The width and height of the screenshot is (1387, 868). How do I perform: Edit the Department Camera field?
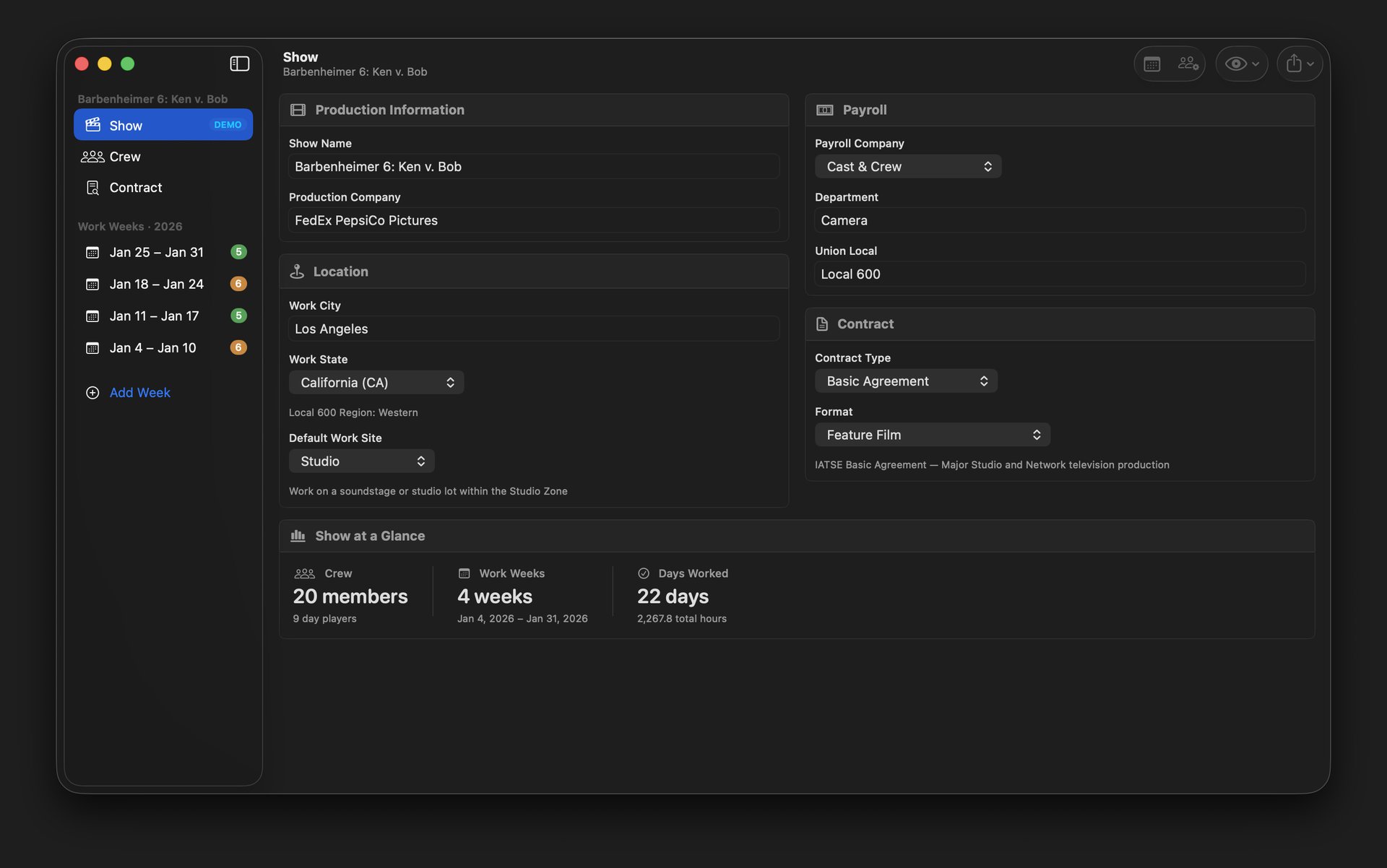pyautogui.click(x=1060, y=220)
